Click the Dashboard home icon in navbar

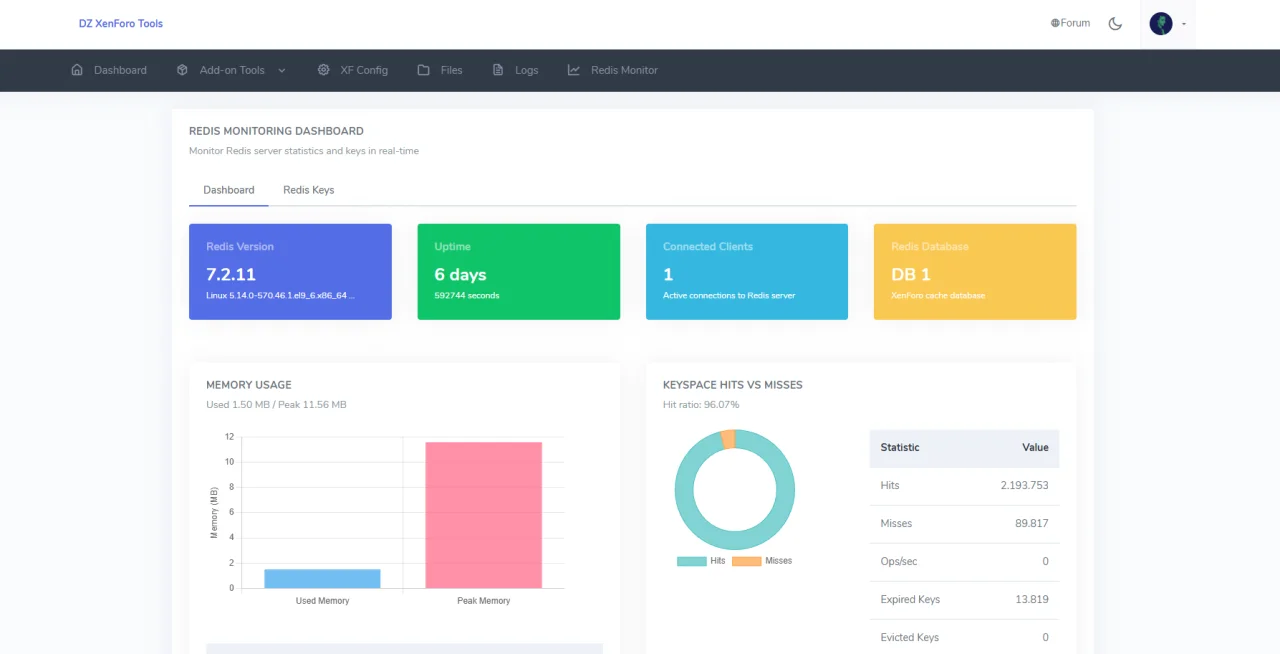click(77, 70)
